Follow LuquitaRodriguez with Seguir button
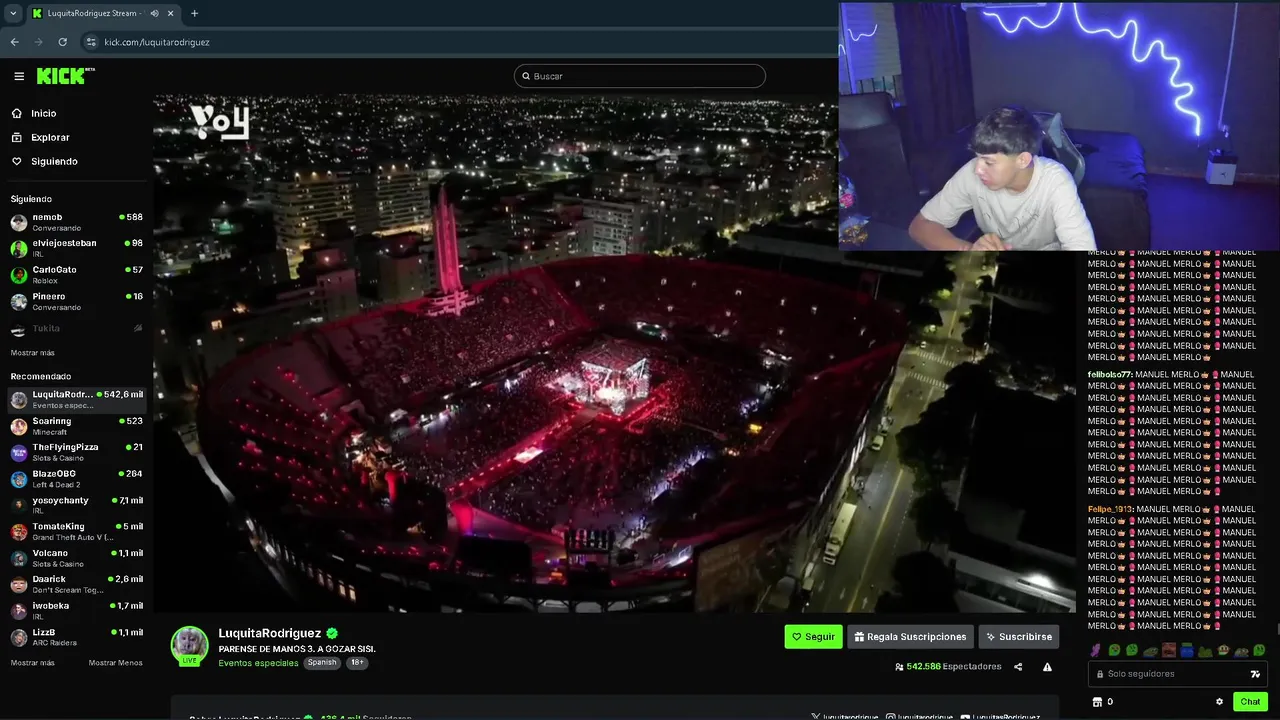 point(813,636)
